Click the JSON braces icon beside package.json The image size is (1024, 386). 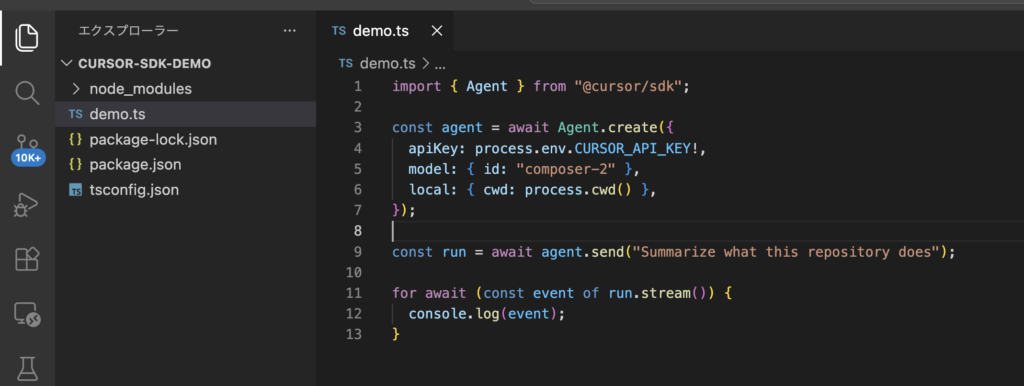(76, 165)
